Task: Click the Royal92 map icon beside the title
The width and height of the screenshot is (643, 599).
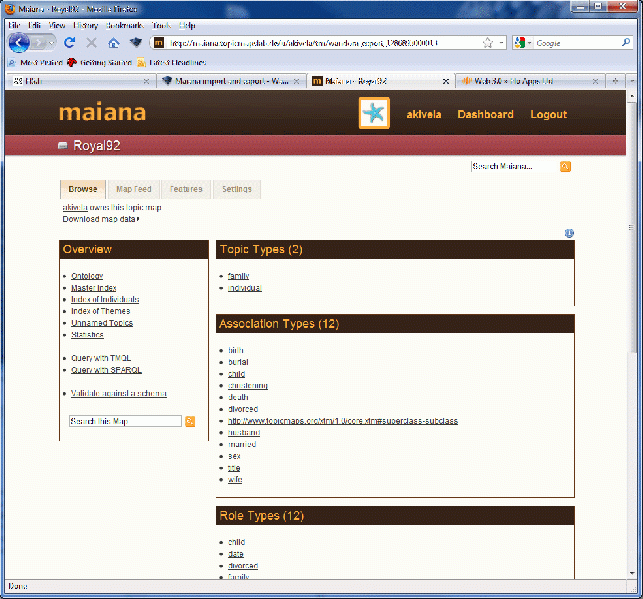Action: [x=63, y=146]
